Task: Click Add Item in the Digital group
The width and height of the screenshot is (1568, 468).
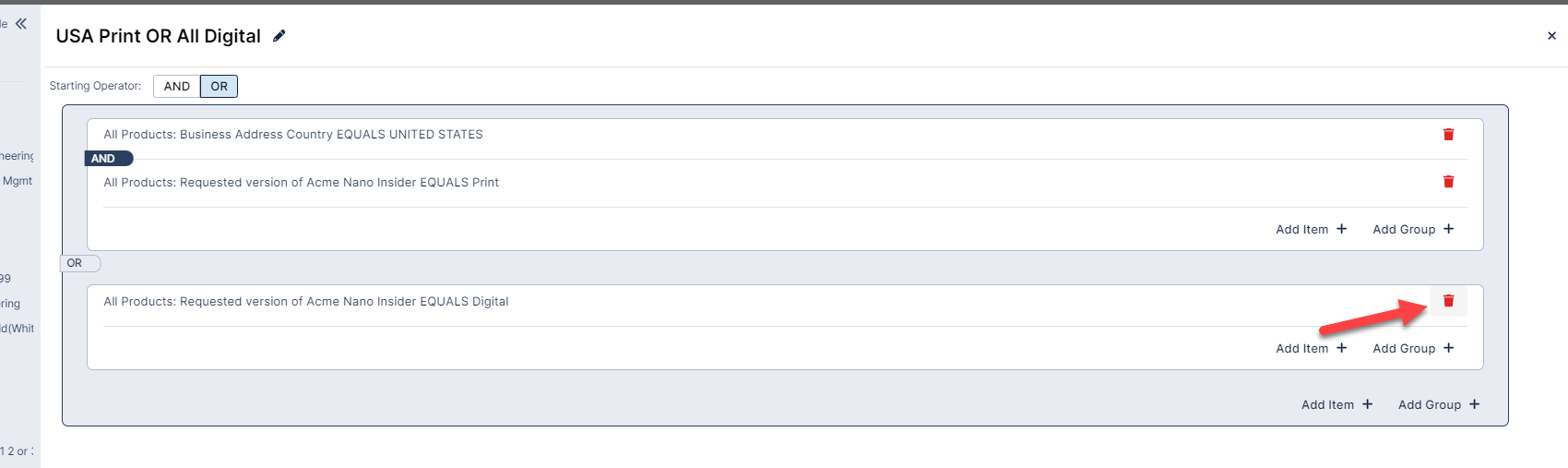Action: [1311, 349]
